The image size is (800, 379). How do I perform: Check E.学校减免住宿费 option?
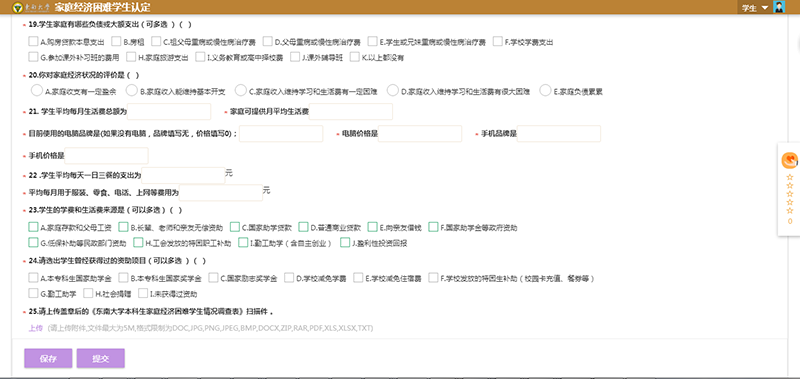pyautogui.click(x=358, y=278)
